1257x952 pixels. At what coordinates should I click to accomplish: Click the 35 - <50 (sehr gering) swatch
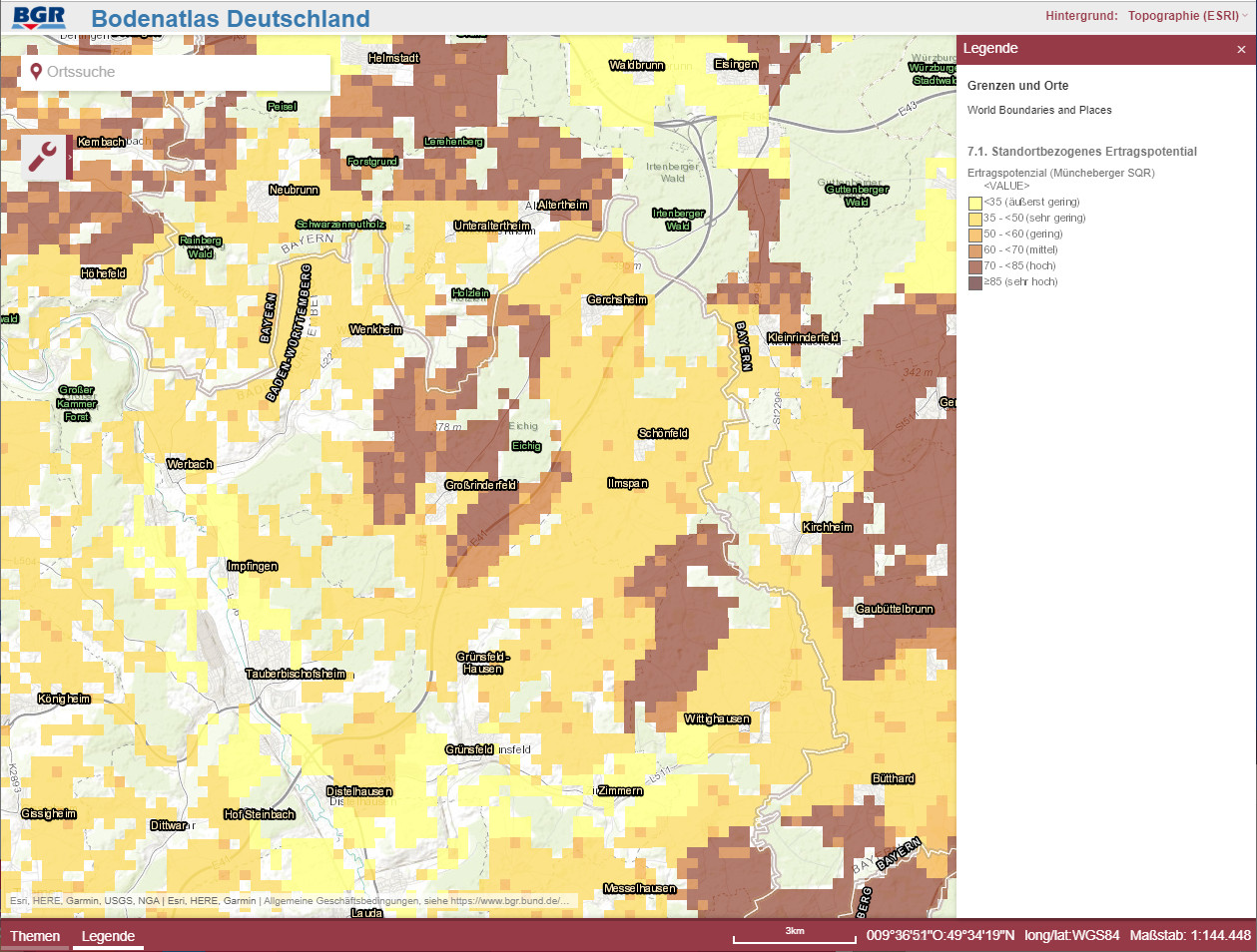tap(975, 219)
